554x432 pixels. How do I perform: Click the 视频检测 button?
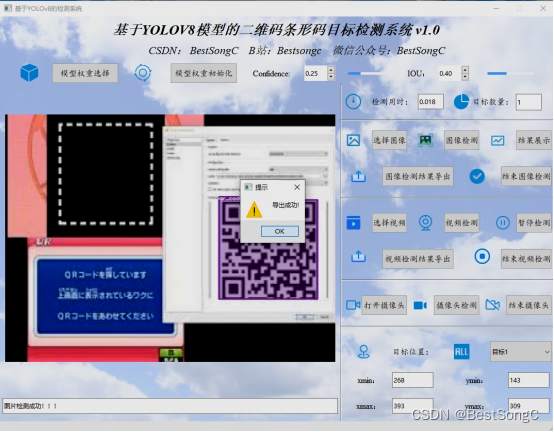[x=461, y=223]
